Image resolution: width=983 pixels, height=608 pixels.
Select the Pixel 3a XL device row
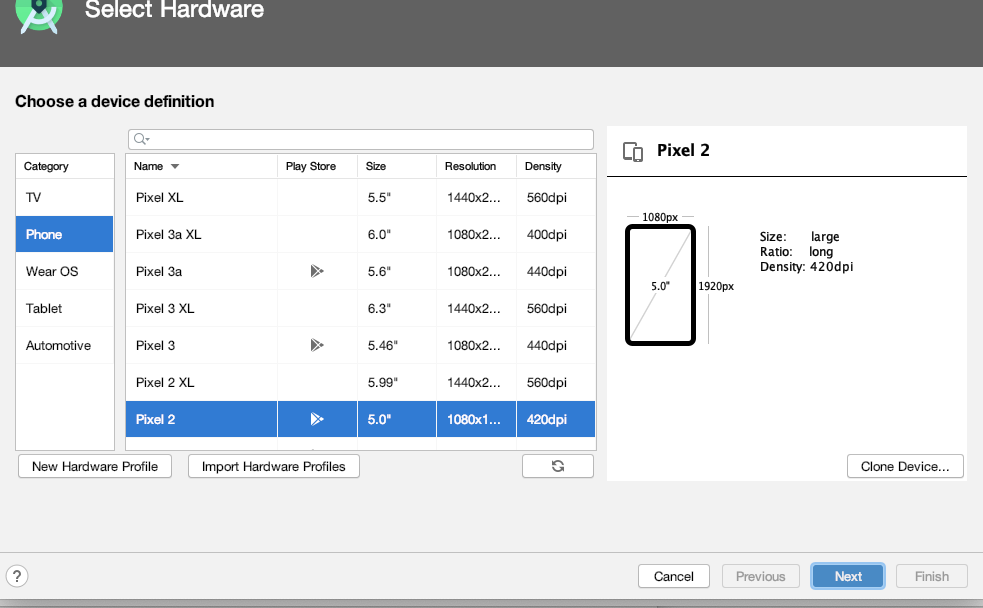tap(360, 234)
